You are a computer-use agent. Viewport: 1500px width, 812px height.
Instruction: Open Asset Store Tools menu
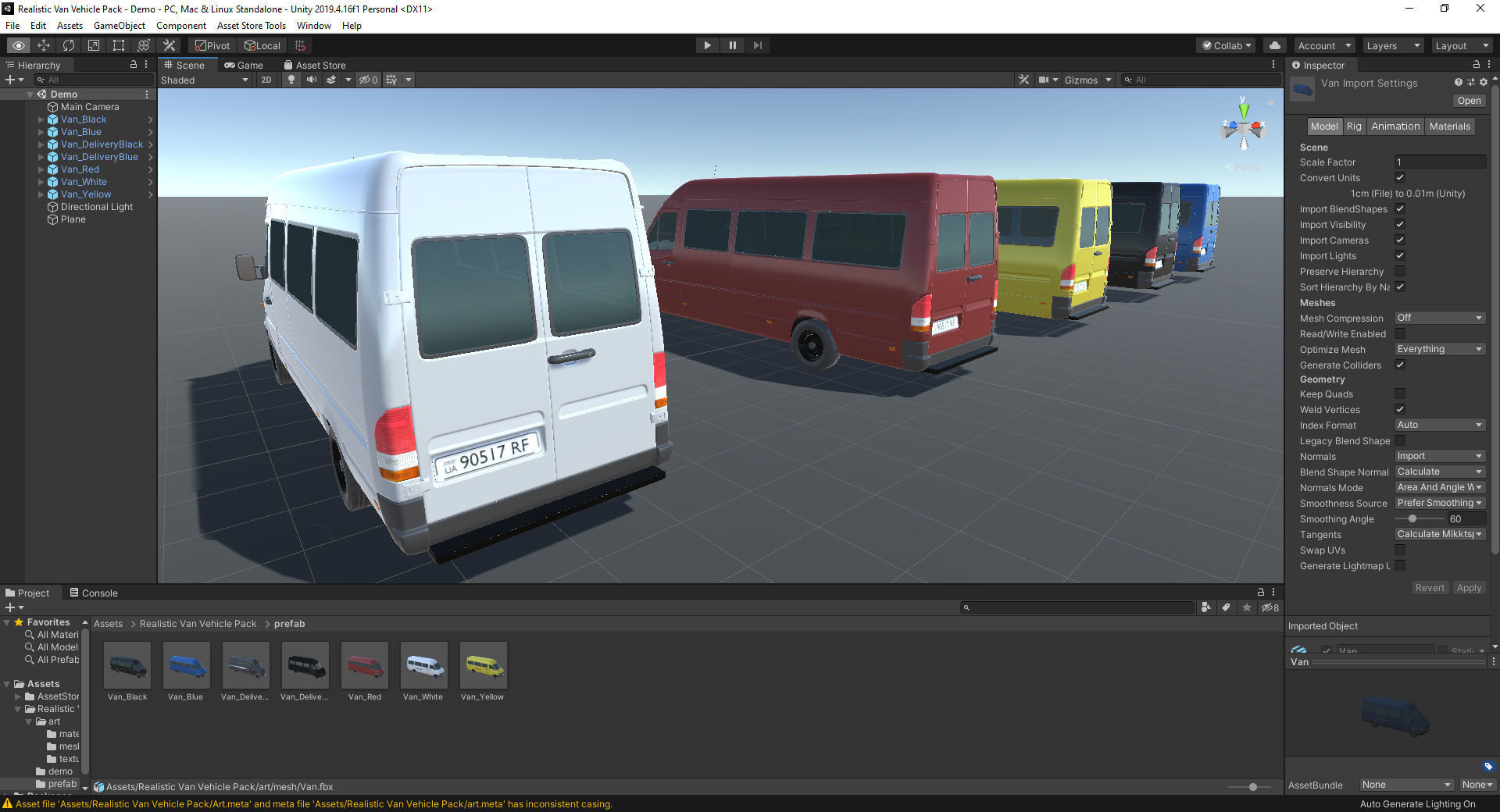point(252,26)
